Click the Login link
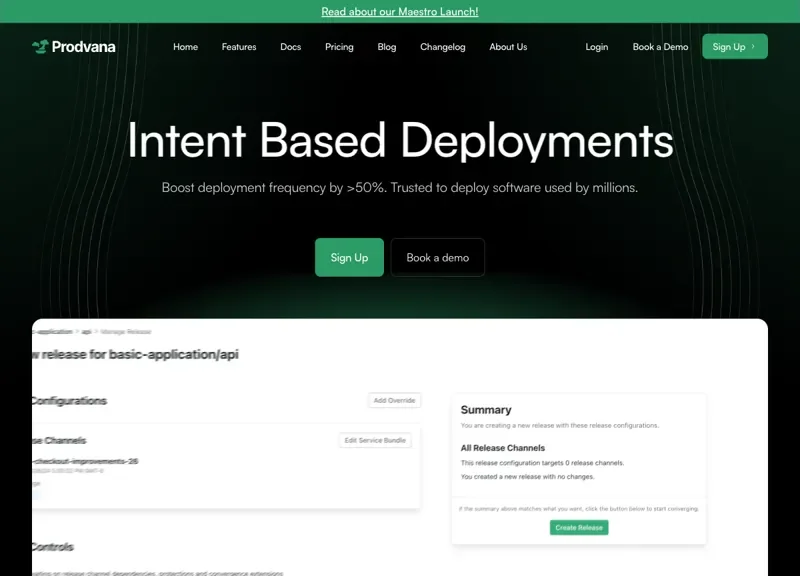 597,47
